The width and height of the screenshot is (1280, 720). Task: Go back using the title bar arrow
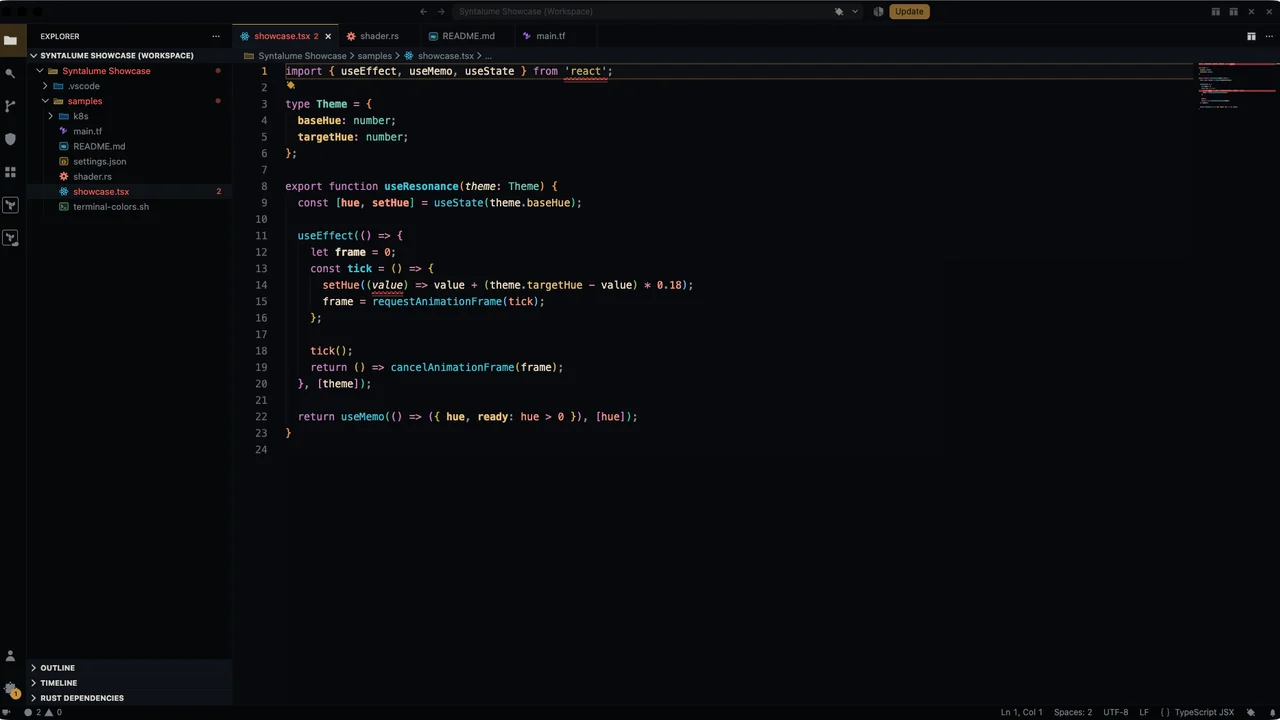423,12
